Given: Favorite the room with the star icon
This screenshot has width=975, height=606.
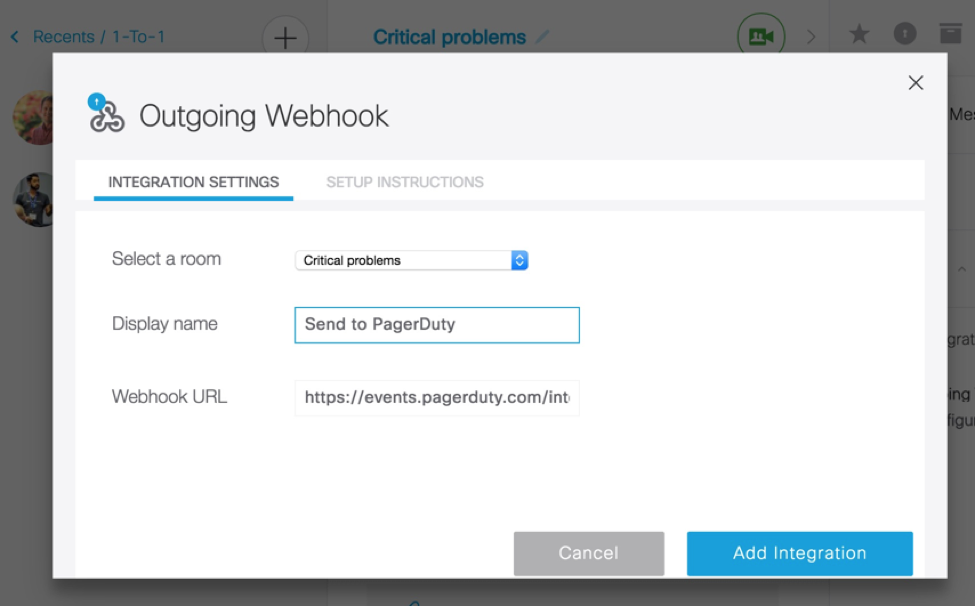Looking at the screenshot, I should [x=859, y=35].
